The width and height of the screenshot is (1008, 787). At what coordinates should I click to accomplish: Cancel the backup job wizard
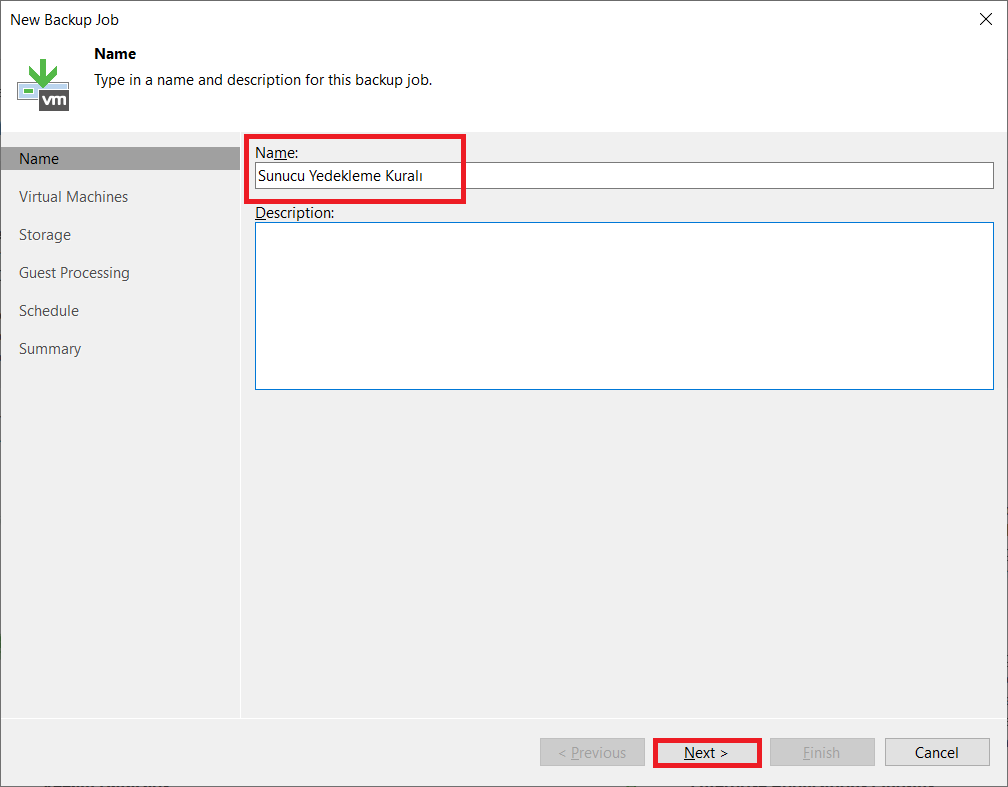(x=936, y=753)
